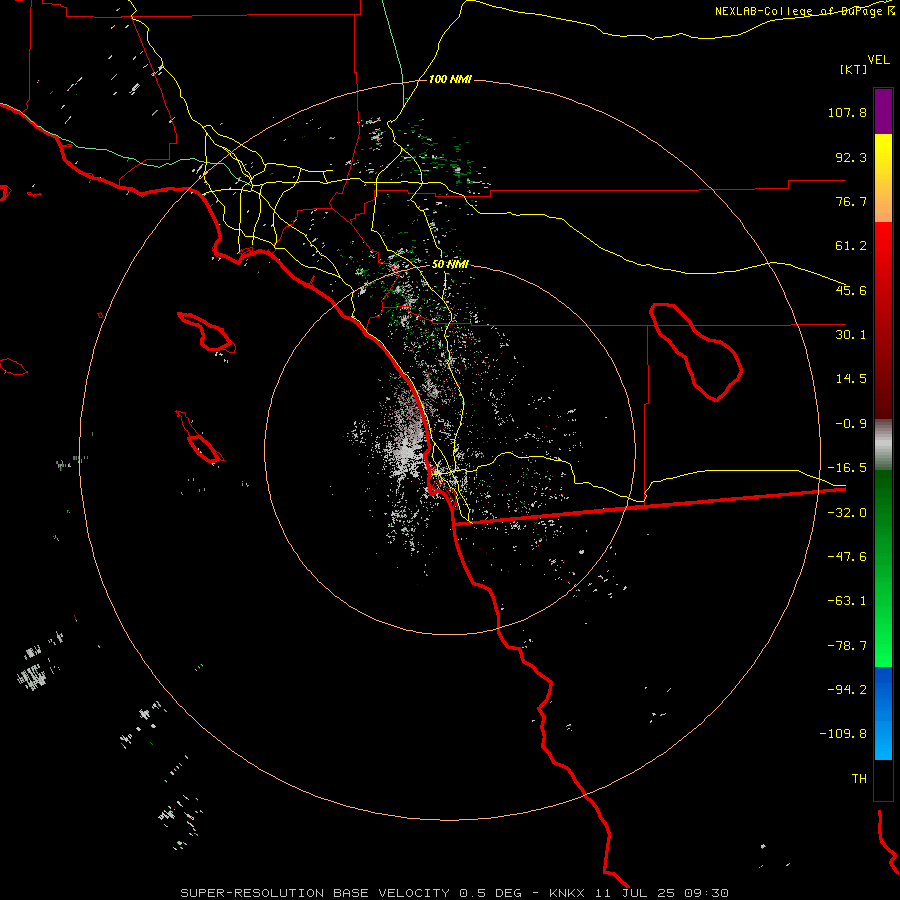The height and width of the screenshot is (900, 900).
Task: Click the 11 JUL 25 09:30 timestamp
Action: click(x=662, y=893)
